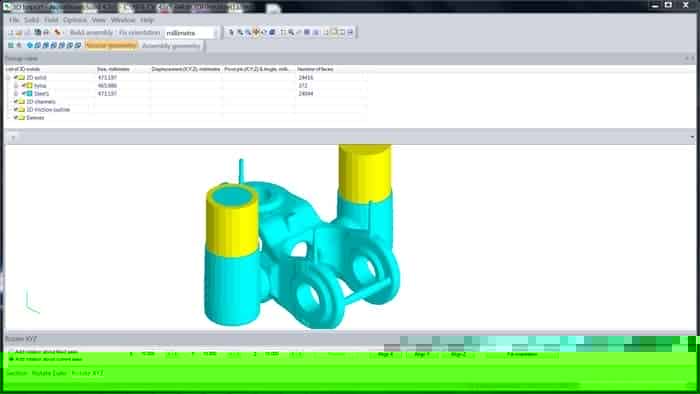
Task: Select the highlighted orange geometry tab
Action: 111,46
